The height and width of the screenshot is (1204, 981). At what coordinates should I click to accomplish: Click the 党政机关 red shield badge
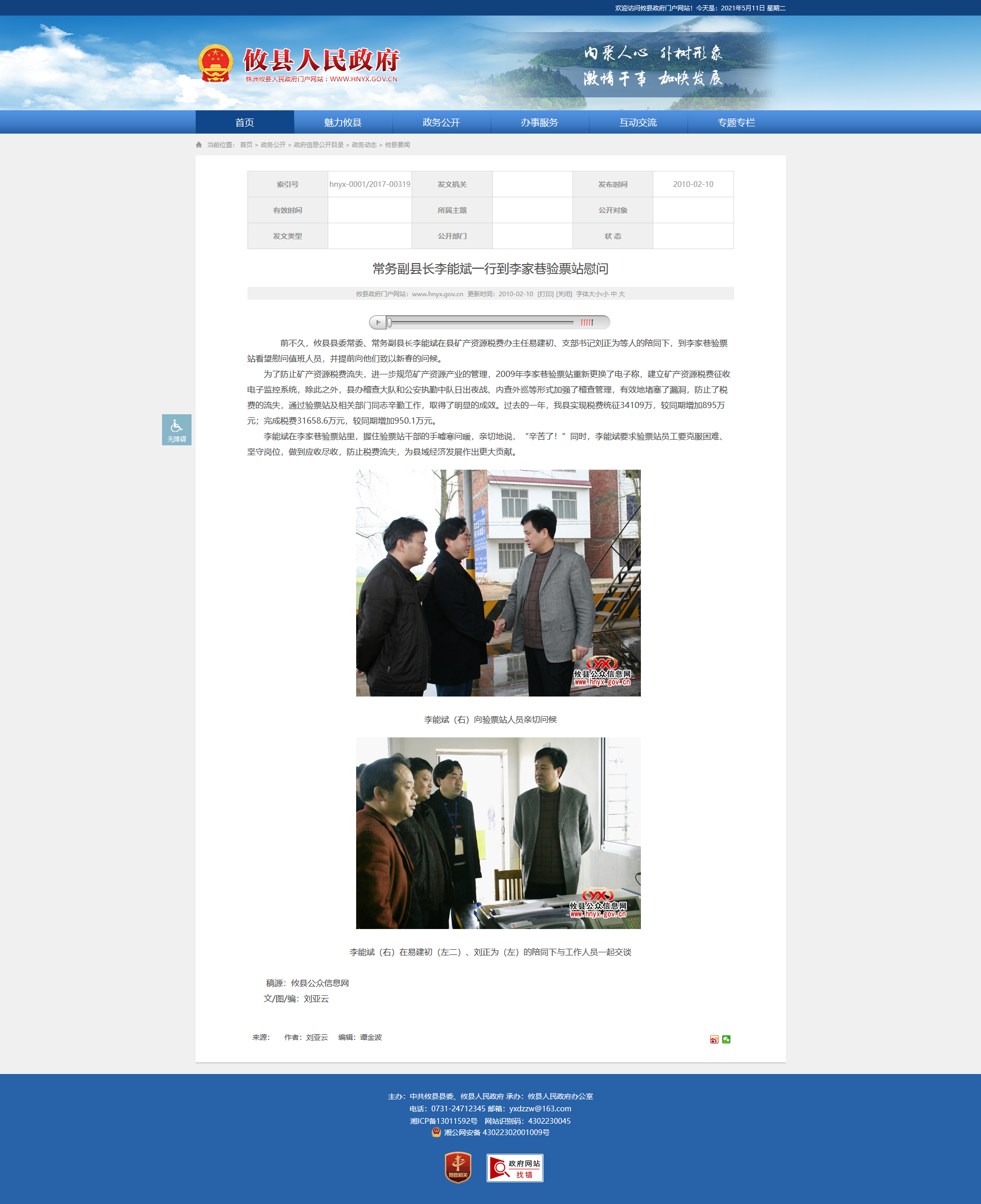click(458, 1167)
